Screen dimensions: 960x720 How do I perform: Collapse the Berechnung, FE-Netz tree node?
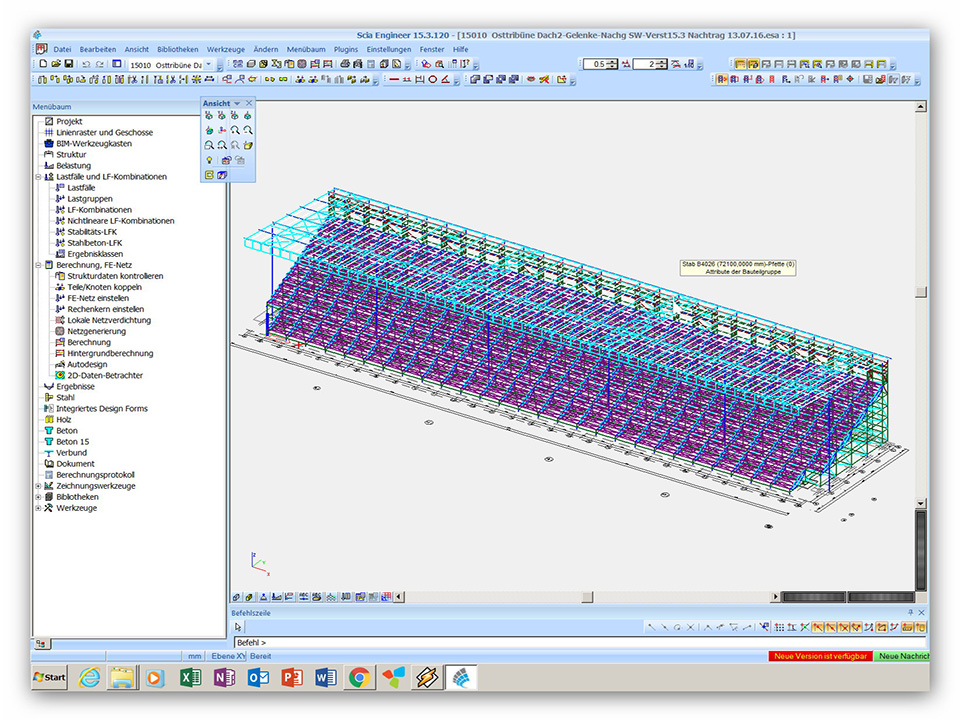pyautogui.click(x=38, y=265)
